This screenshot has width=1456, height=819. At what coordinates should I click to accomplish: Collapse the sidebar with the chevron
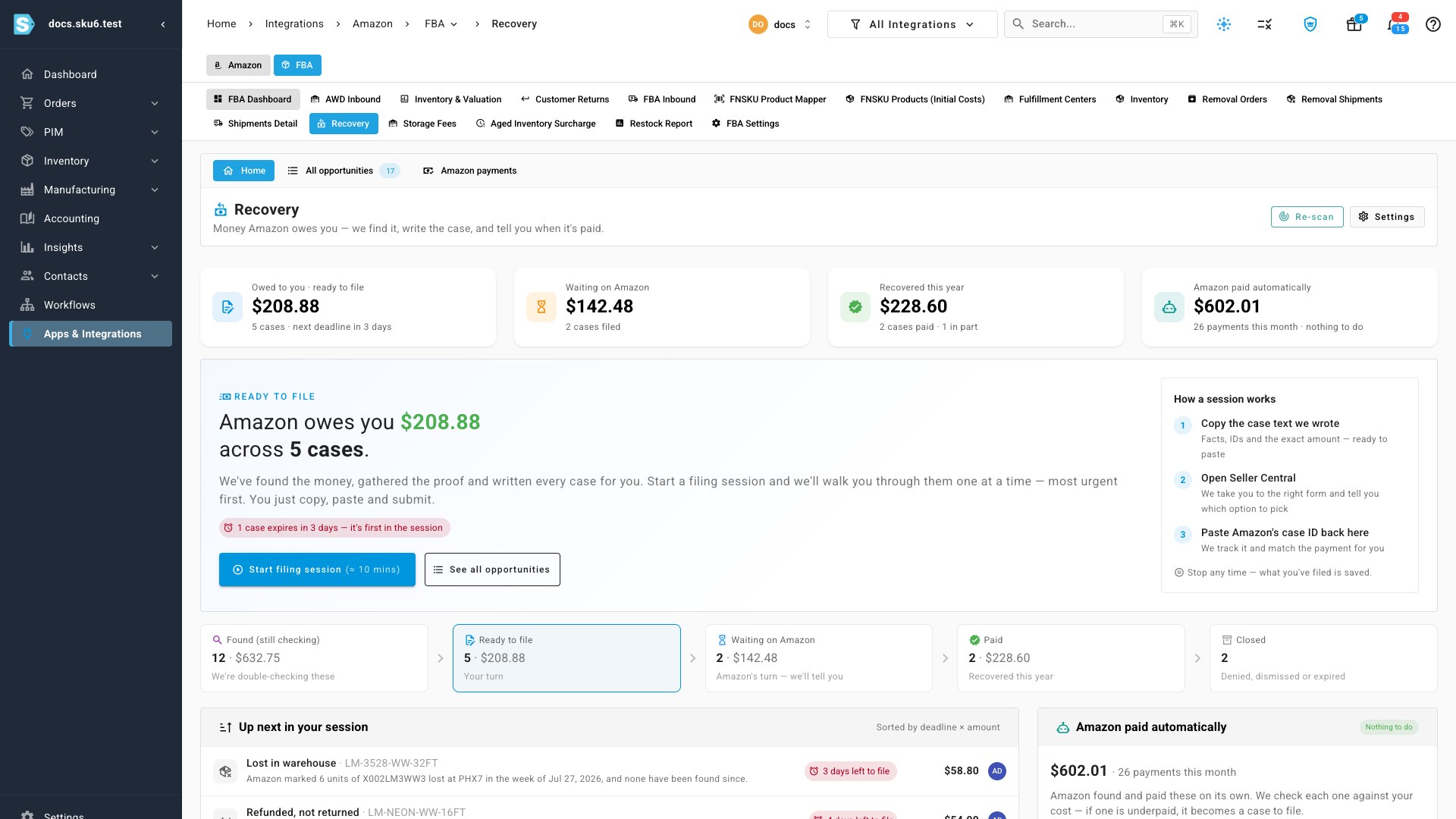point(163,24)
